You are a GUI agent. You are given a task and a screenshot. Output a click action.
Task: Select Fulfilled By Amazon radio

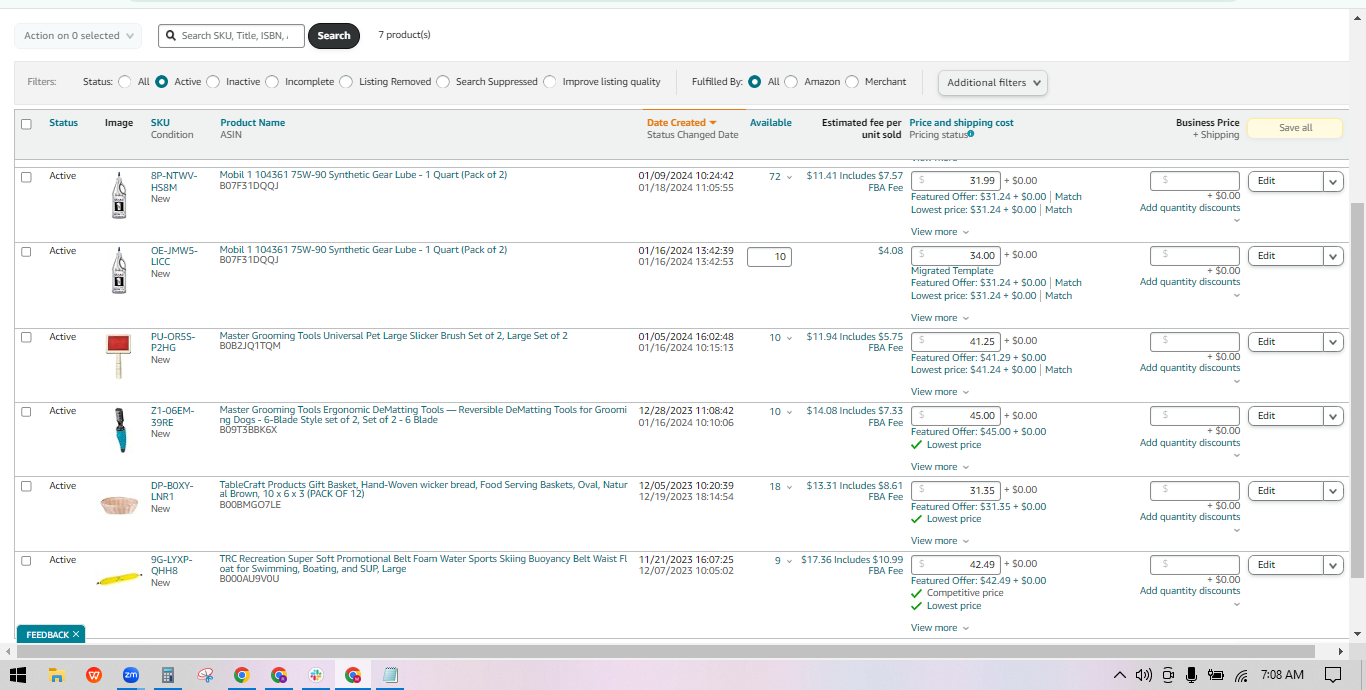791,82
